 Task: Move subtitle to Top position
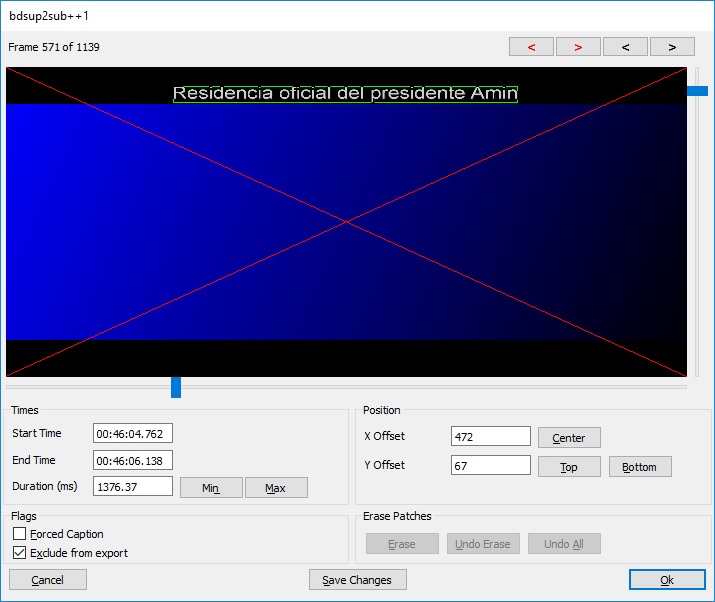click(569, 467)
